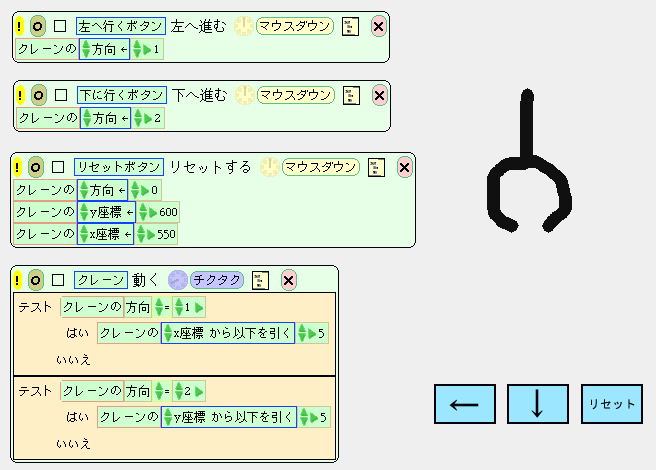
Task: Open the マウスダウン trigger menu in 左へ進む script
Action: tap(295, 27)
